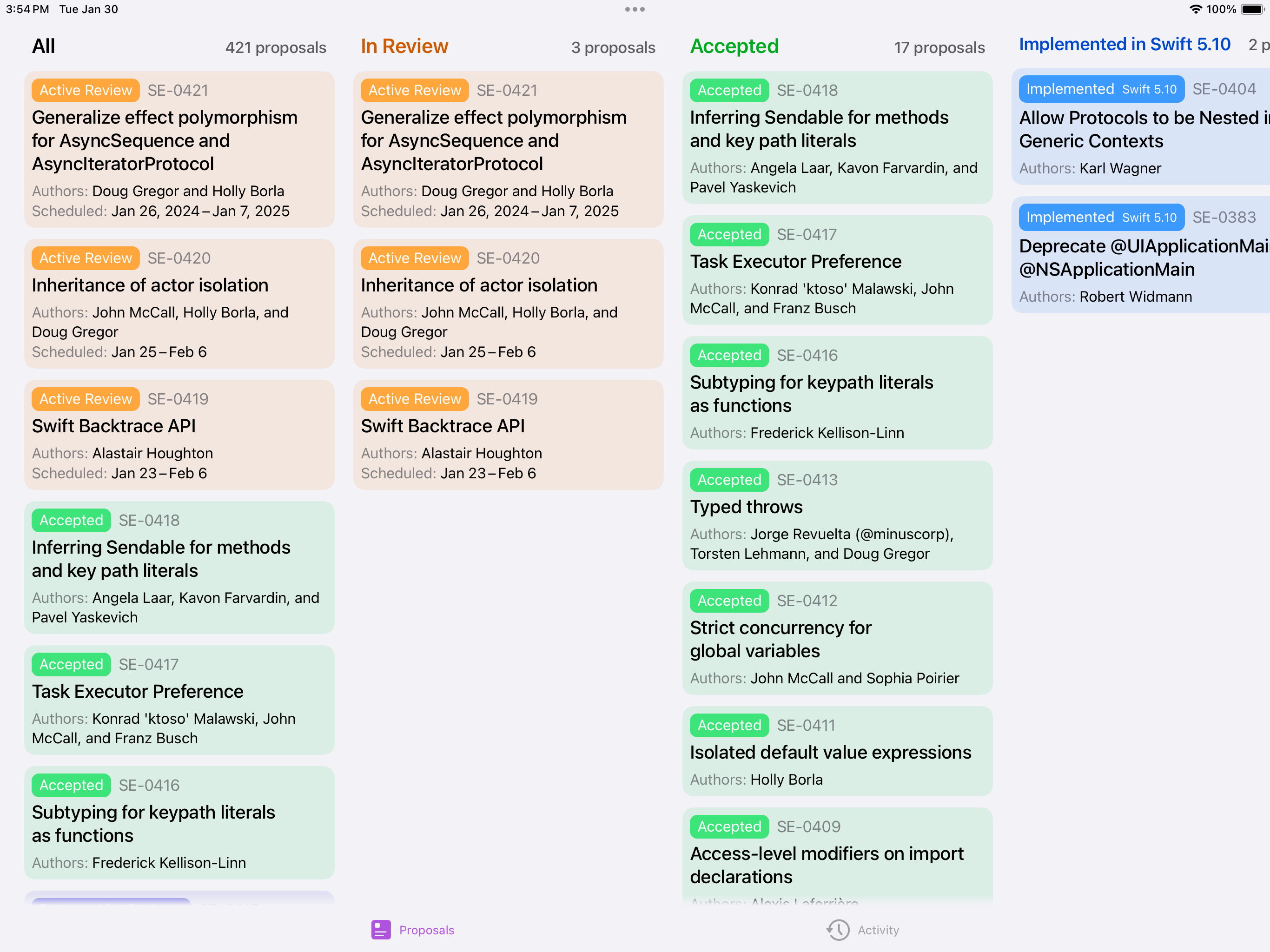Screen dimensions: 1270x952
Task: Click author Robert Widmann
Action: click(1136, 296)
